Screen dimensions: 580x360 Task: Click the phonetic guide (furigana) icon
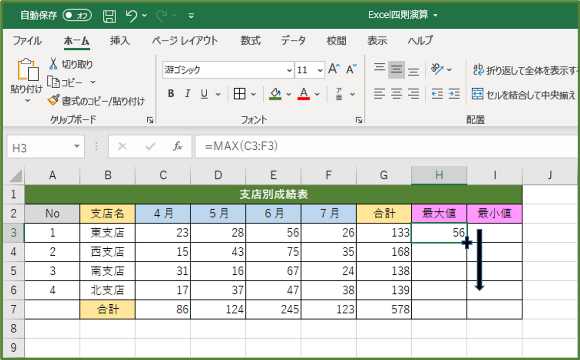tap(339, 94)
